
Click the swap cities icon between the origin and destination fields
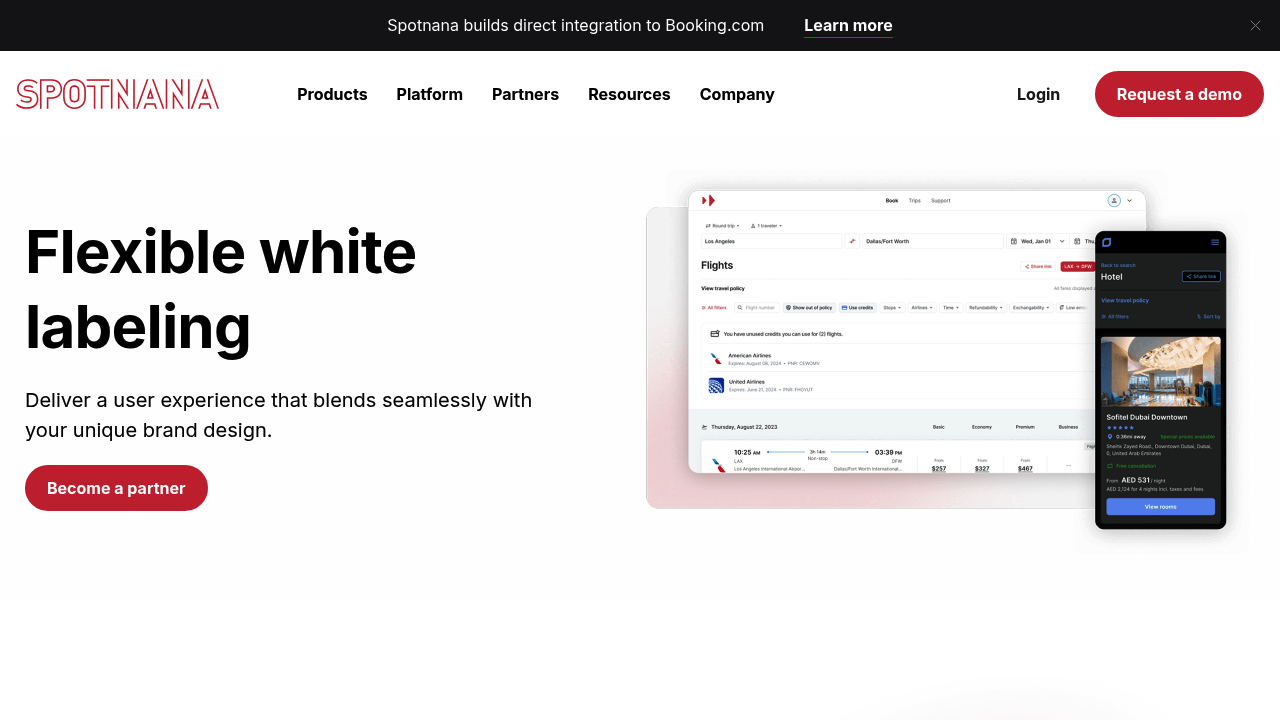pos(852,241)
